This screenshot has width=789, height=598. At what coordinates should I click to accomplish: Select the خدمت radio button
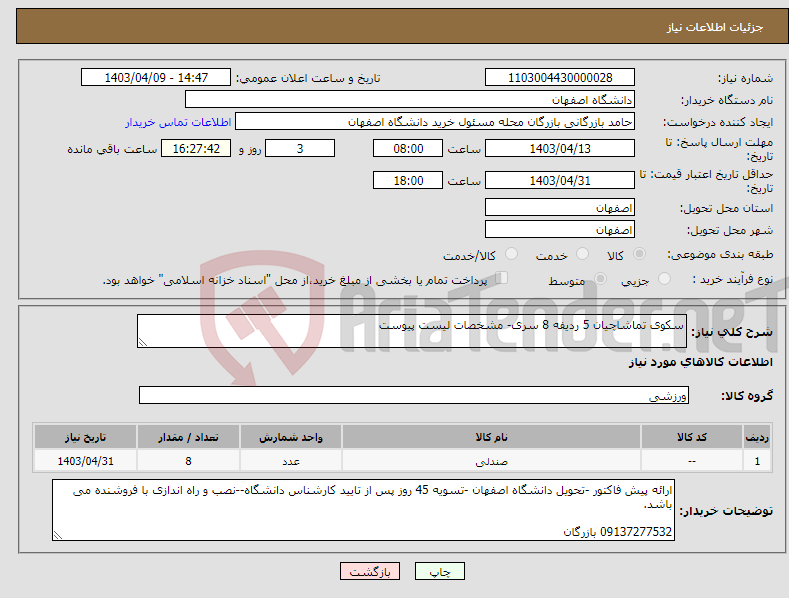point(582,254)
